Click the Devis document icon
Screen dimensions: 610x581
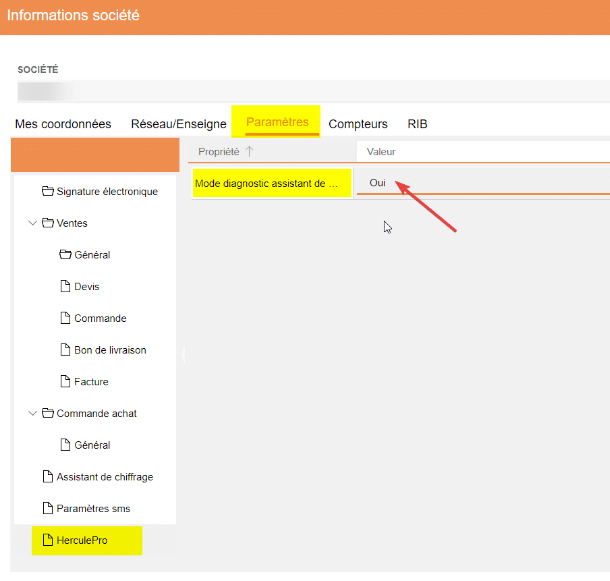click(65, 286)
